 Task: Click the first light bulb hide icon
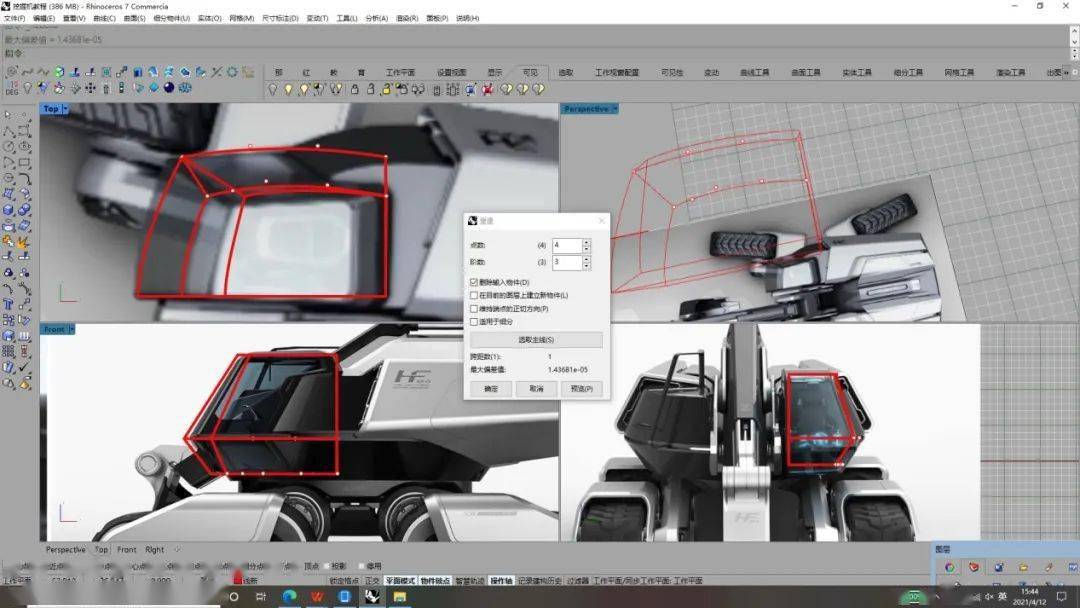point(273,90)
